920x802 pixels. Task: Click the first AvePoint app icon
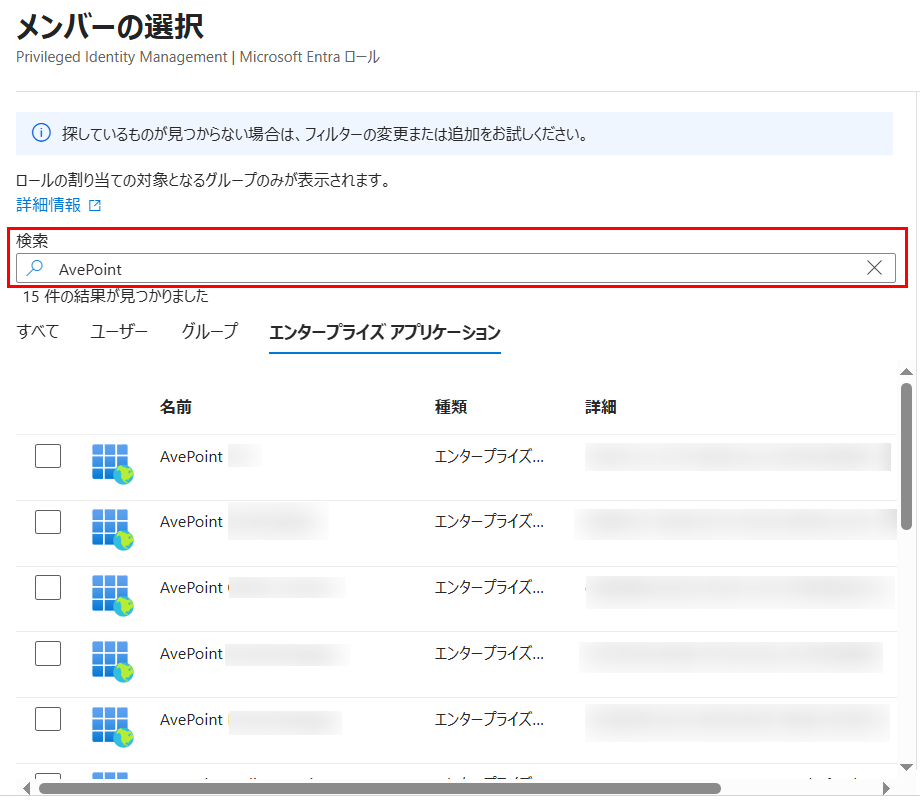(x=113, y=463)
